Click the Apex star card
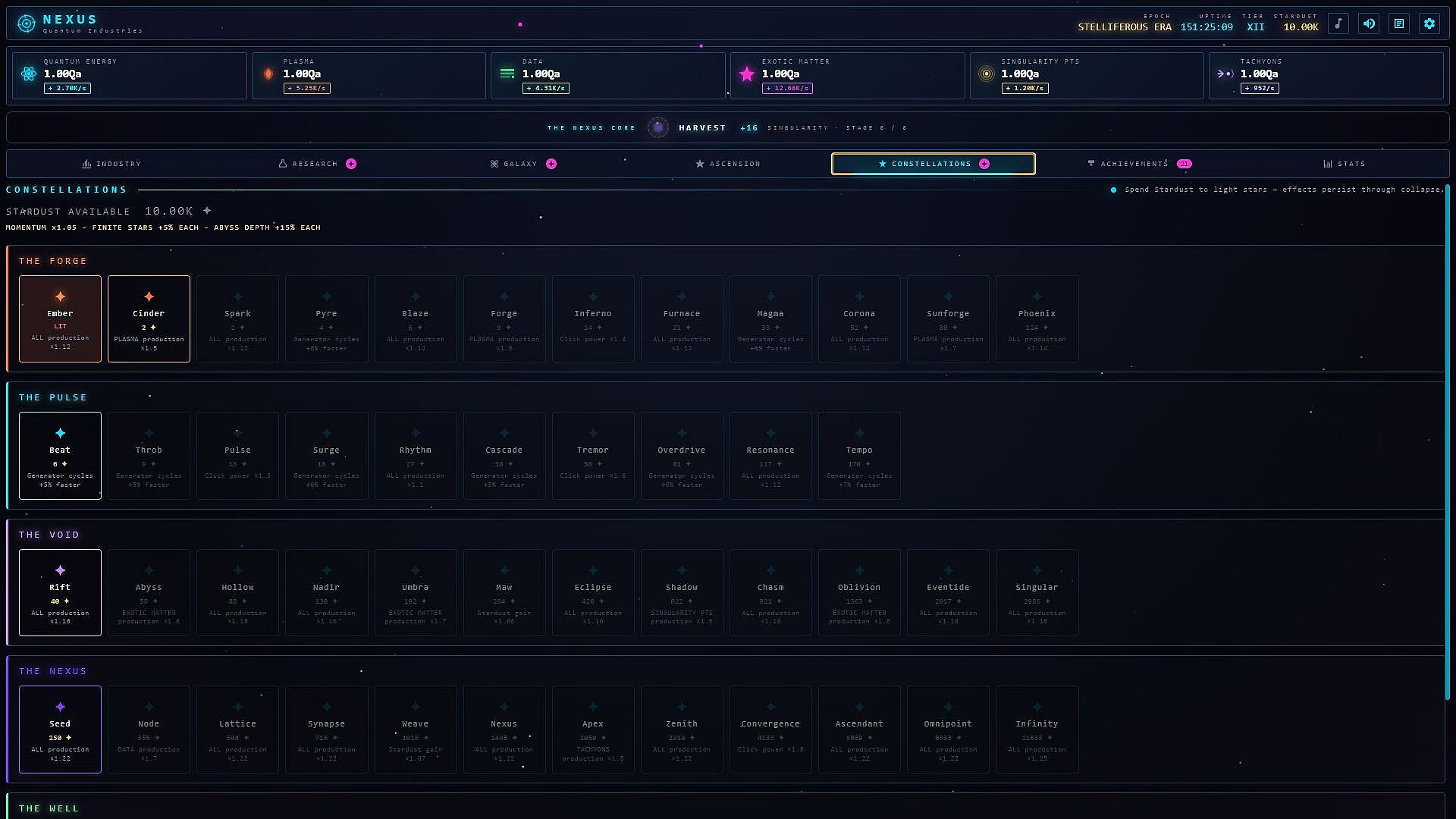This screenshot has width=1456, height=819. coord(592,730)
